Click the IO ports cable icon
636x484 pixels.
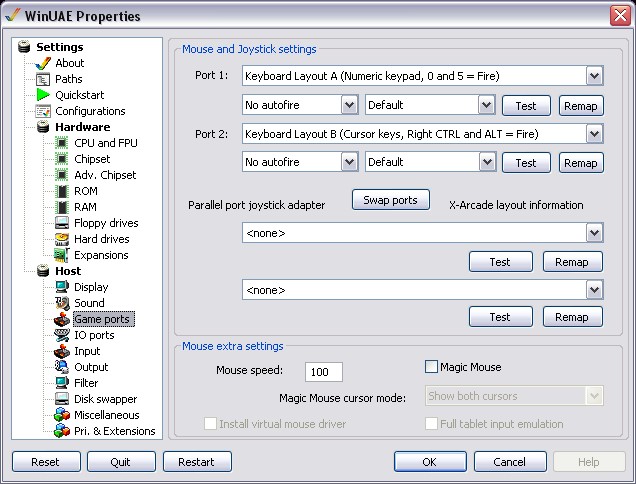[62, 335]
